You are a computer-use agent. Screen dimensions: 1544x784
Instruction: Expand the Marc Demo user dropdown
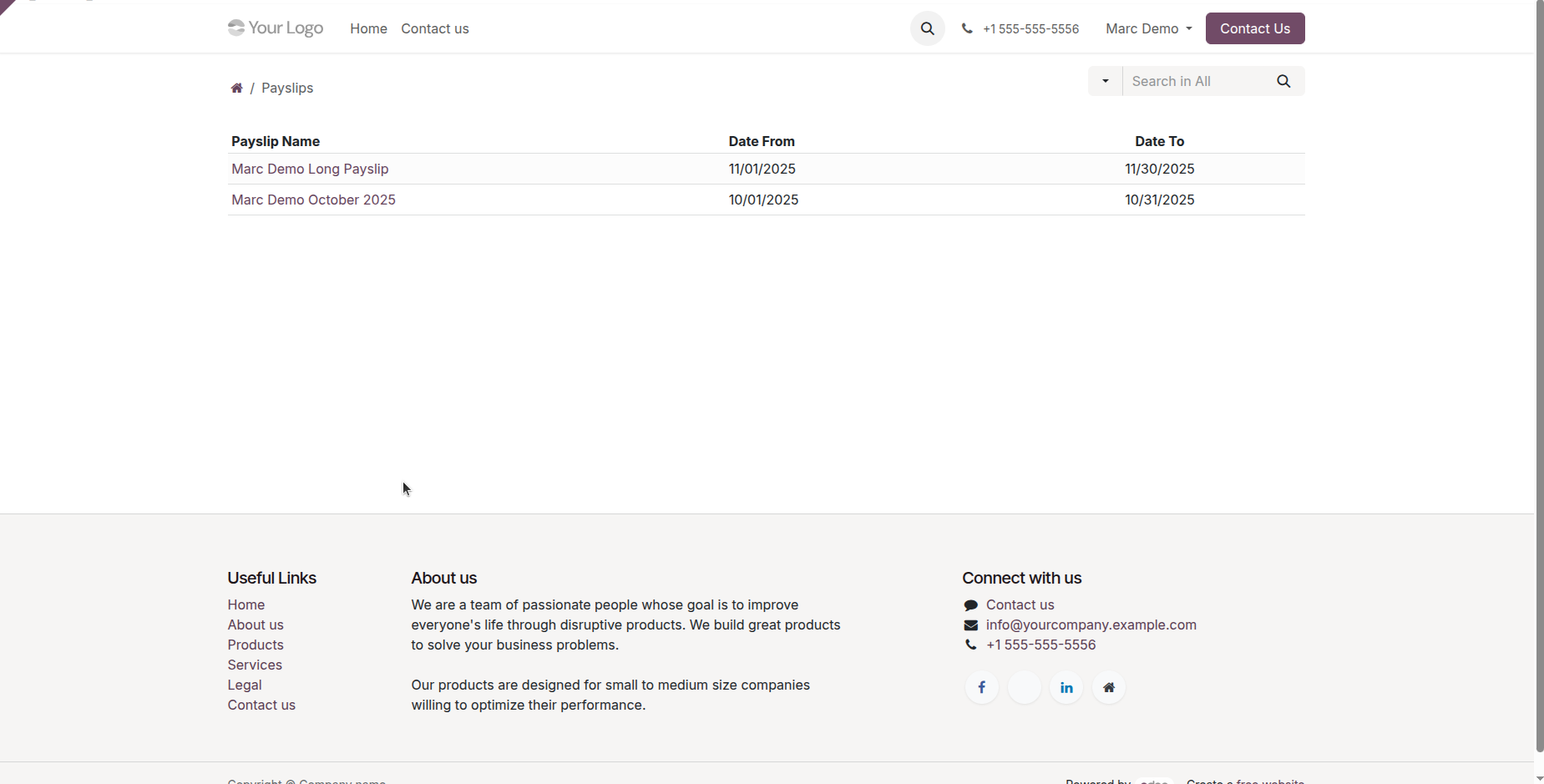1149,28
